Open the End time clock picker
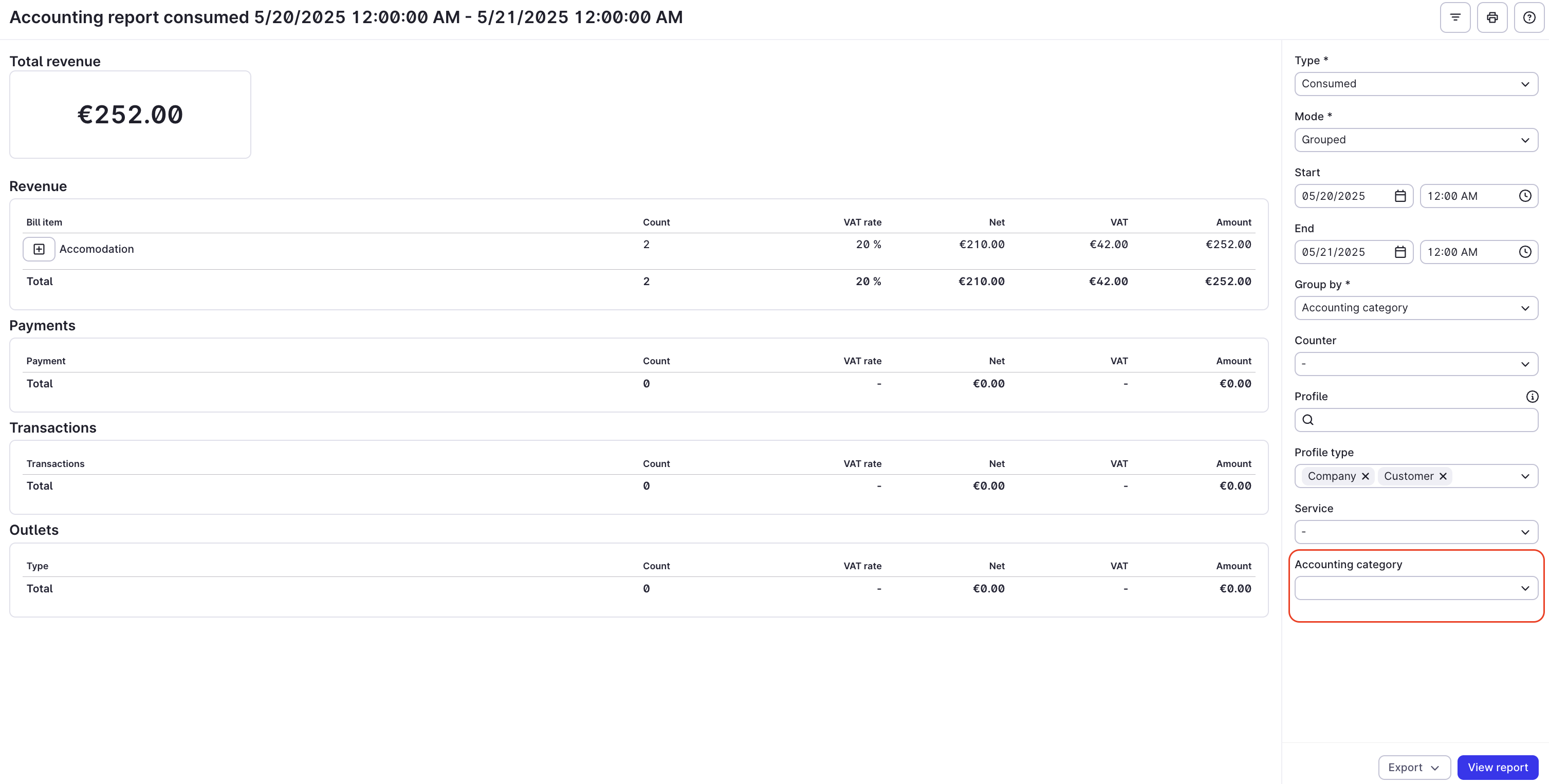This screenshot has width=1549, height=784. point(1525,252)
